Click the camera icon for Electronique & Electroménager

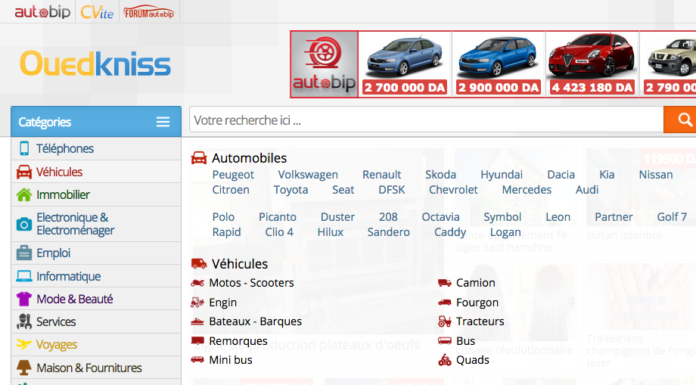click(24, 224)
